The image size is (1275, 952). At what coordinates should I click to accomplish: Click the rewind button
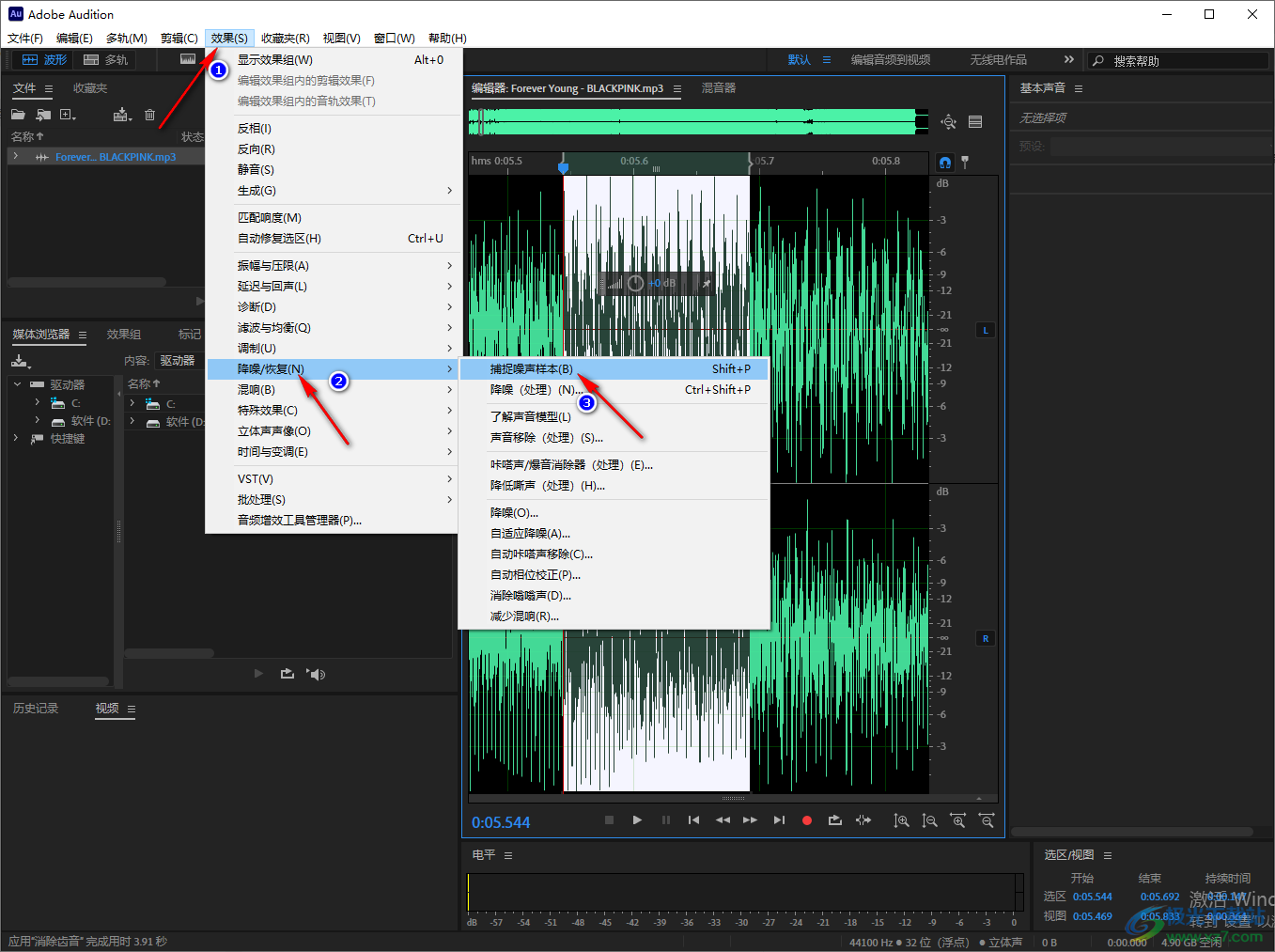[x=723, y=820]
